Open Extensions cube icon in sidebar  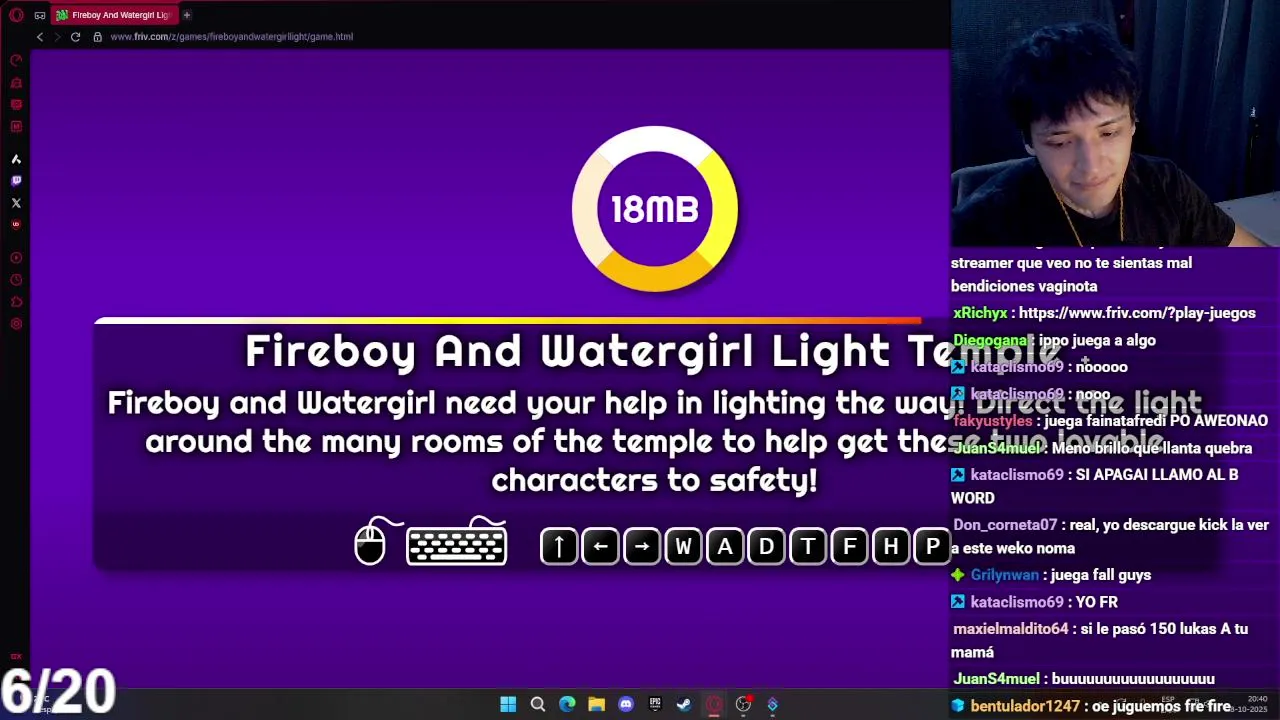click(16, 302)
